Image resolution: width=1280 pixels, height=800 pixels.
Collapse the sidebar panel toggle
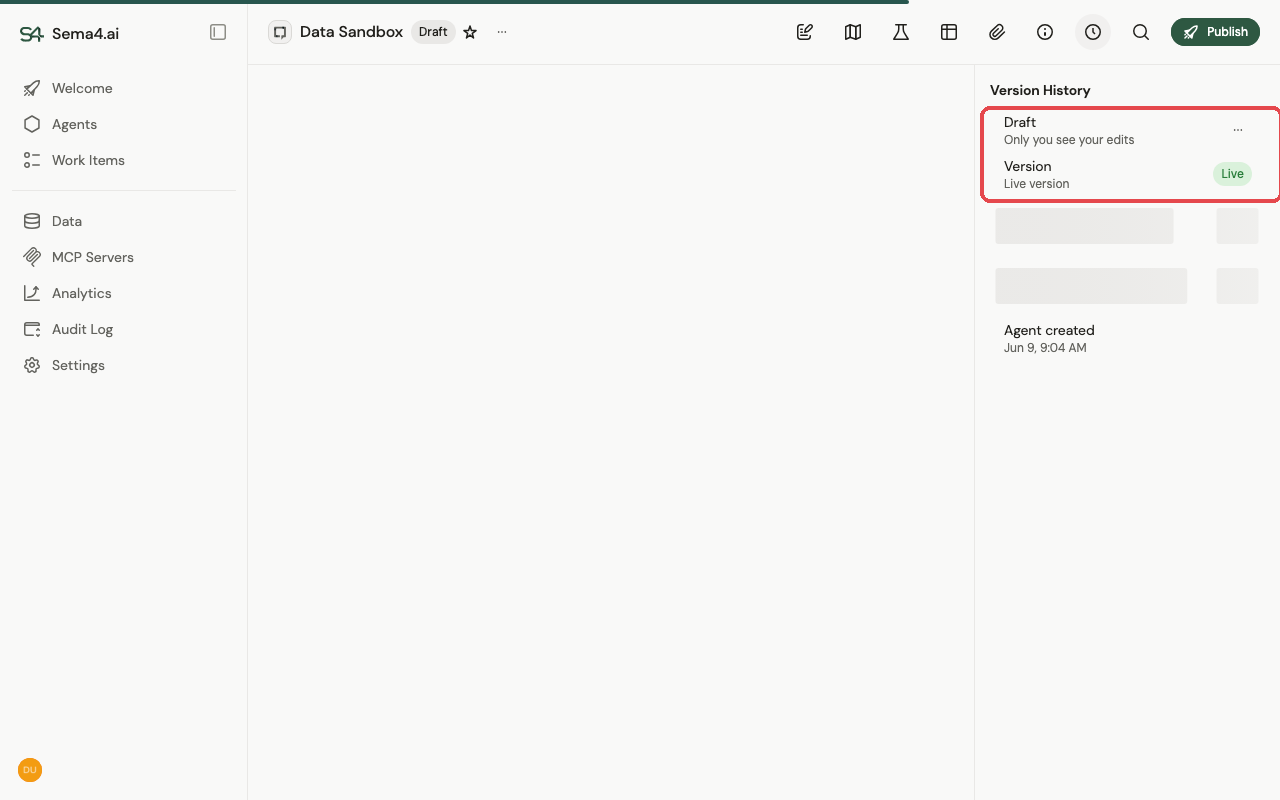click(x=218, y=32)
